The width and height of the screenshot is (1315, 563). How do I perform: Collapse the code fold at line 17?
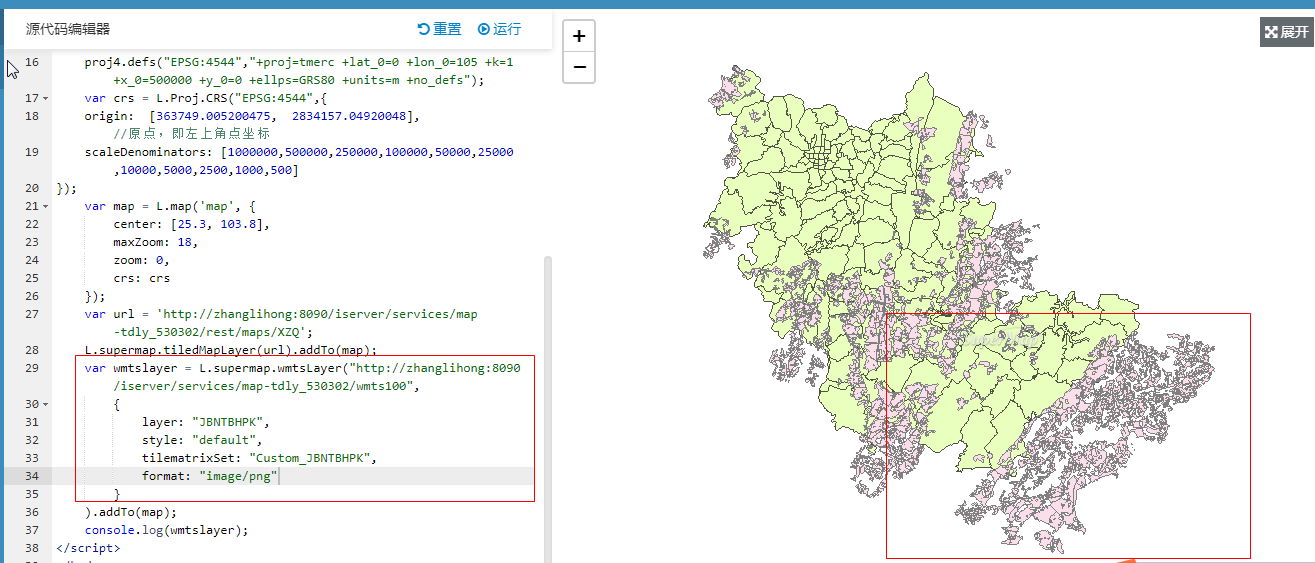coord(46,98)
